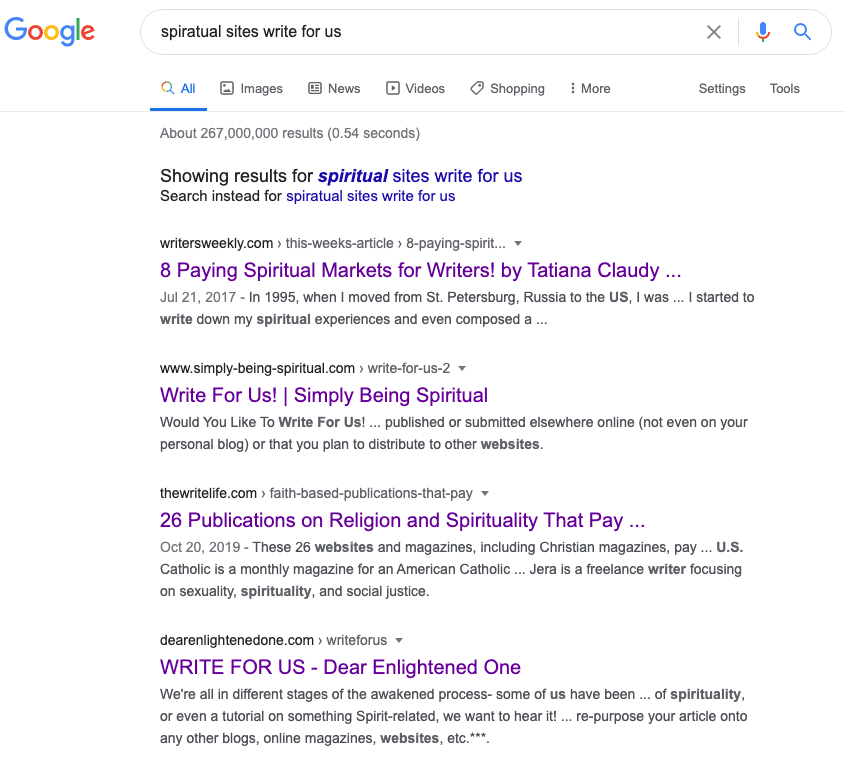Click the blue magnifier search icon

(x=802, y=32)
